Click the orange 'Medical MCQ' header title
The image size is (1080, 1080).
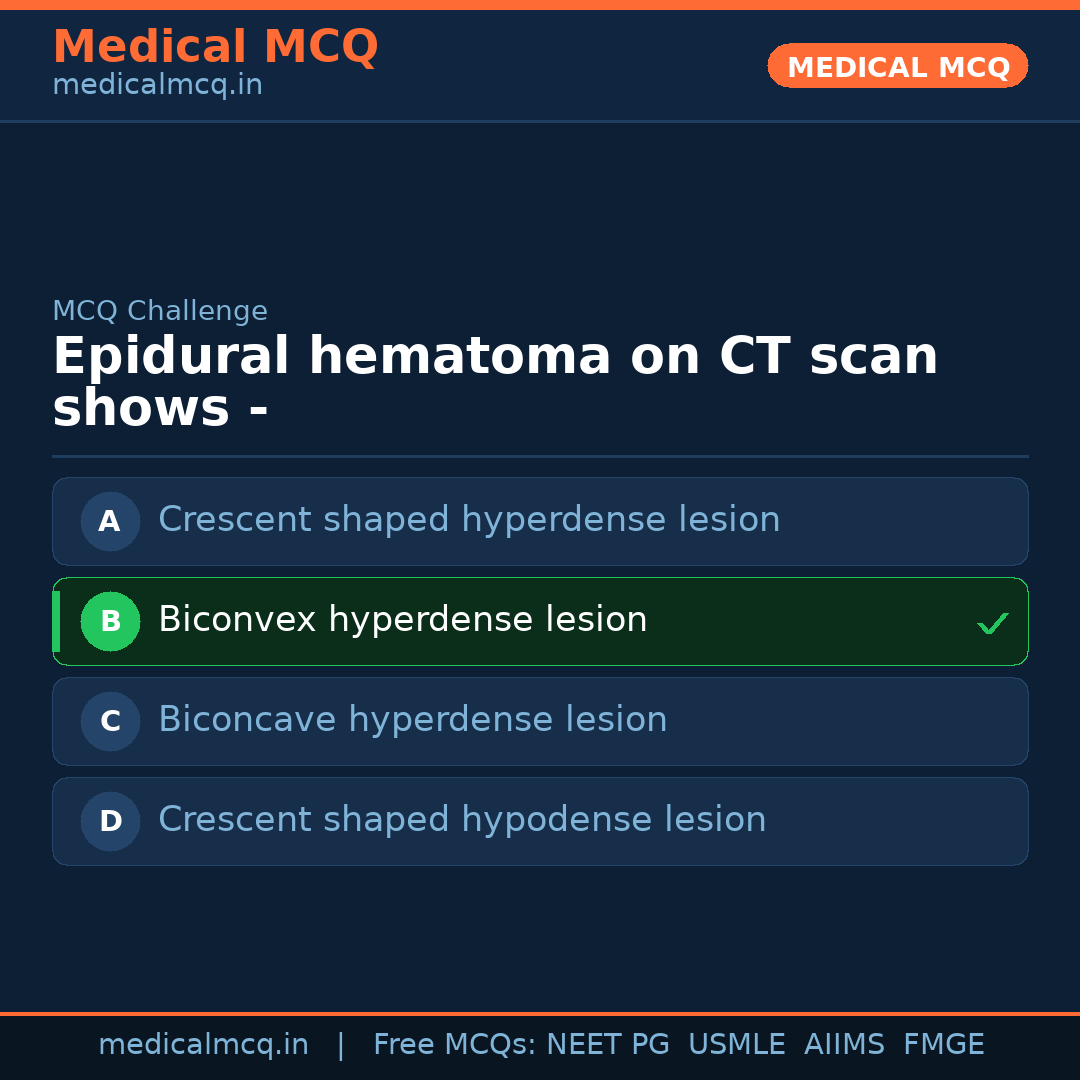(x=215, y=47)
